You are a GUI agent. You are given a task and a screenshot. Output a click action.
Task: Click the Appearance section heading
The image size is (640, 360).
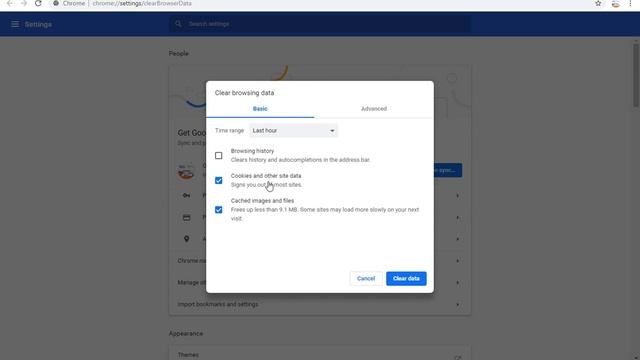click(186, 333)
